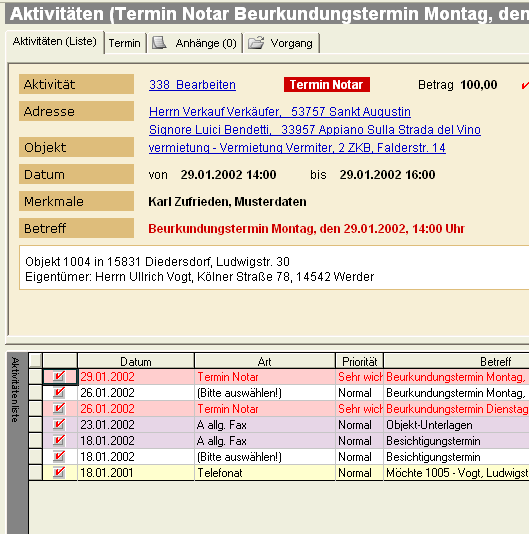
Task: Select row marker for 18.01.2002 Bitte auswählen Besichtigungstermin row
Action: pyautogui.click(x=35, y=457)
